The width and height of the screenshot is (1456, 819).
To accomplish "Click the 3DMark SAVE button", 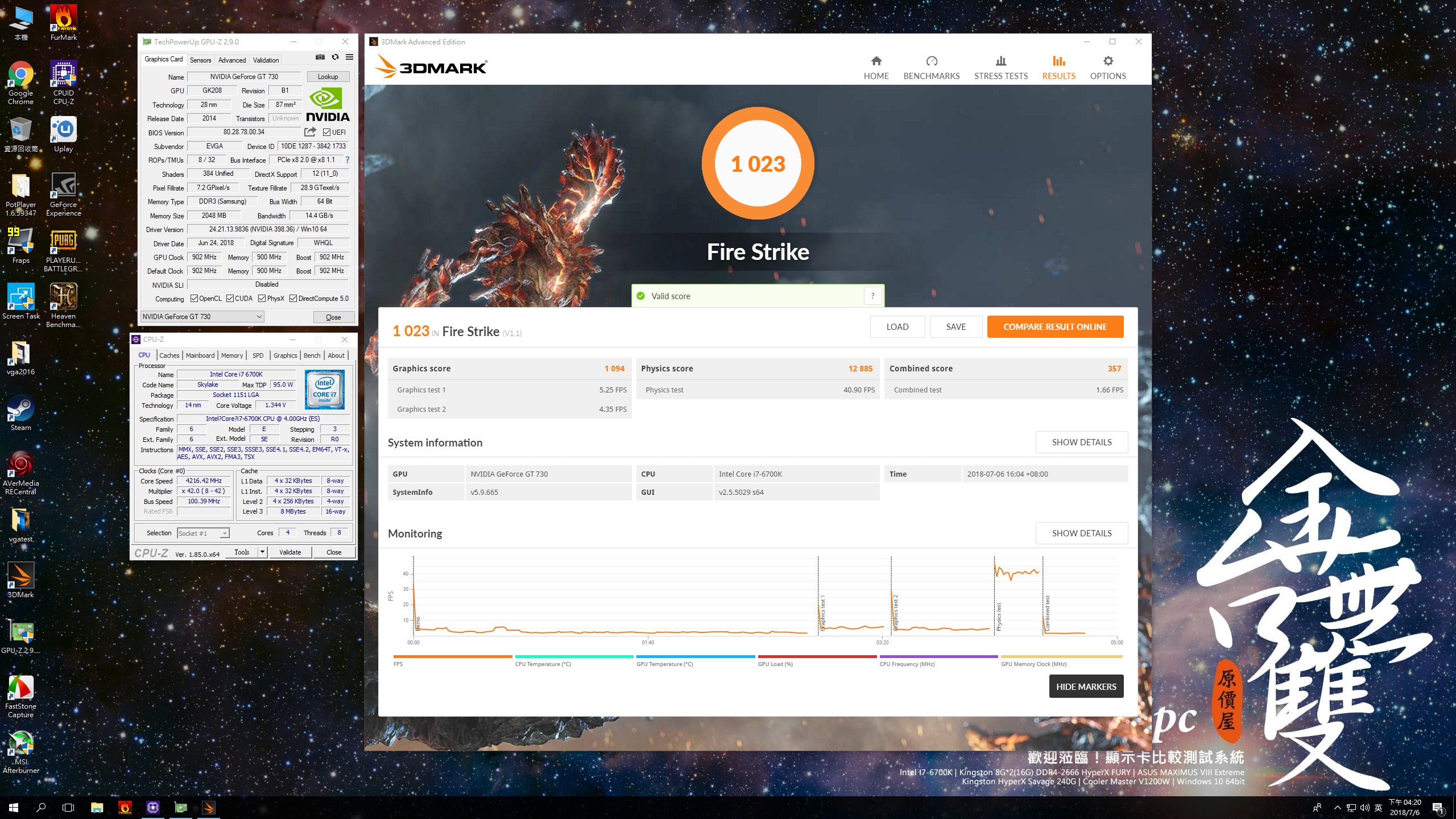I will coord(955,326).
